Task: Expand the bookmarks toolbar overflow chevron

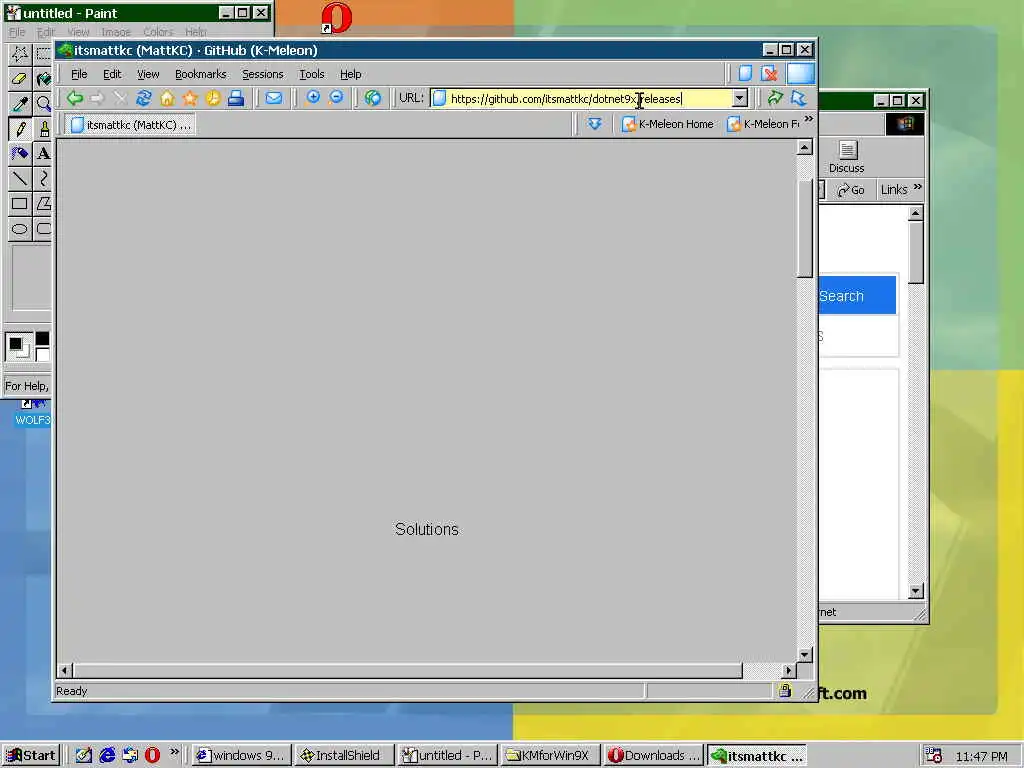Action: 808,119
